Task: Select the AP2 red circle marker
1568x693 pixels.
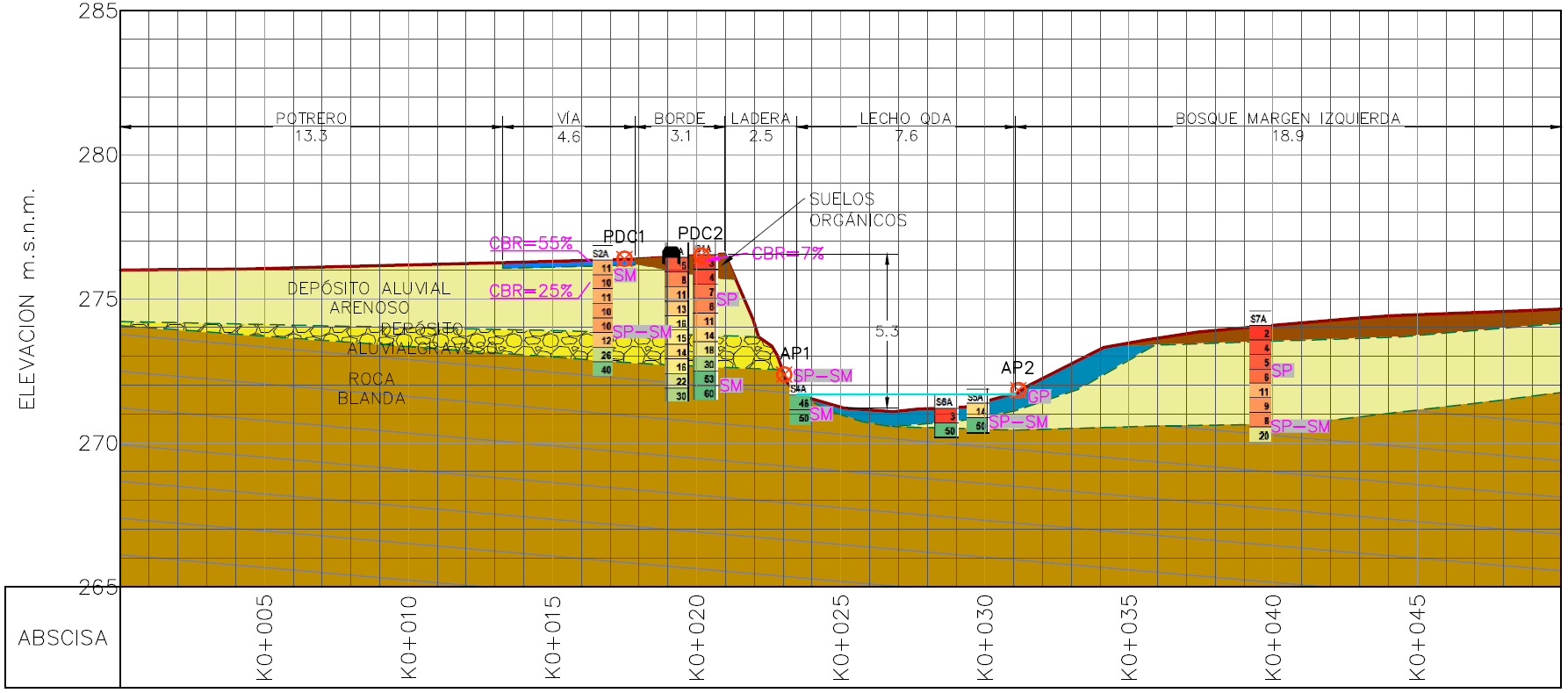Action: coord(1018,390)
